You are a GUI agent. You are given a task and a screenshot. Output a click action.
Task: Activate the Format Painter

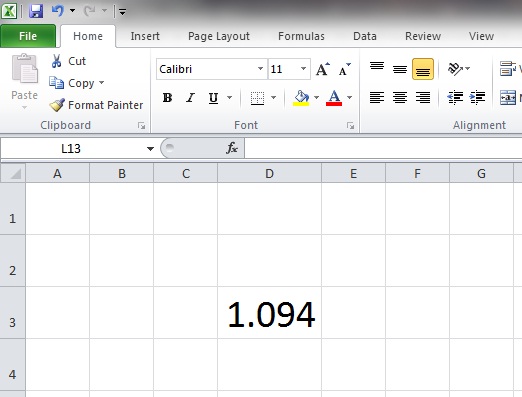tap(96, 105)
